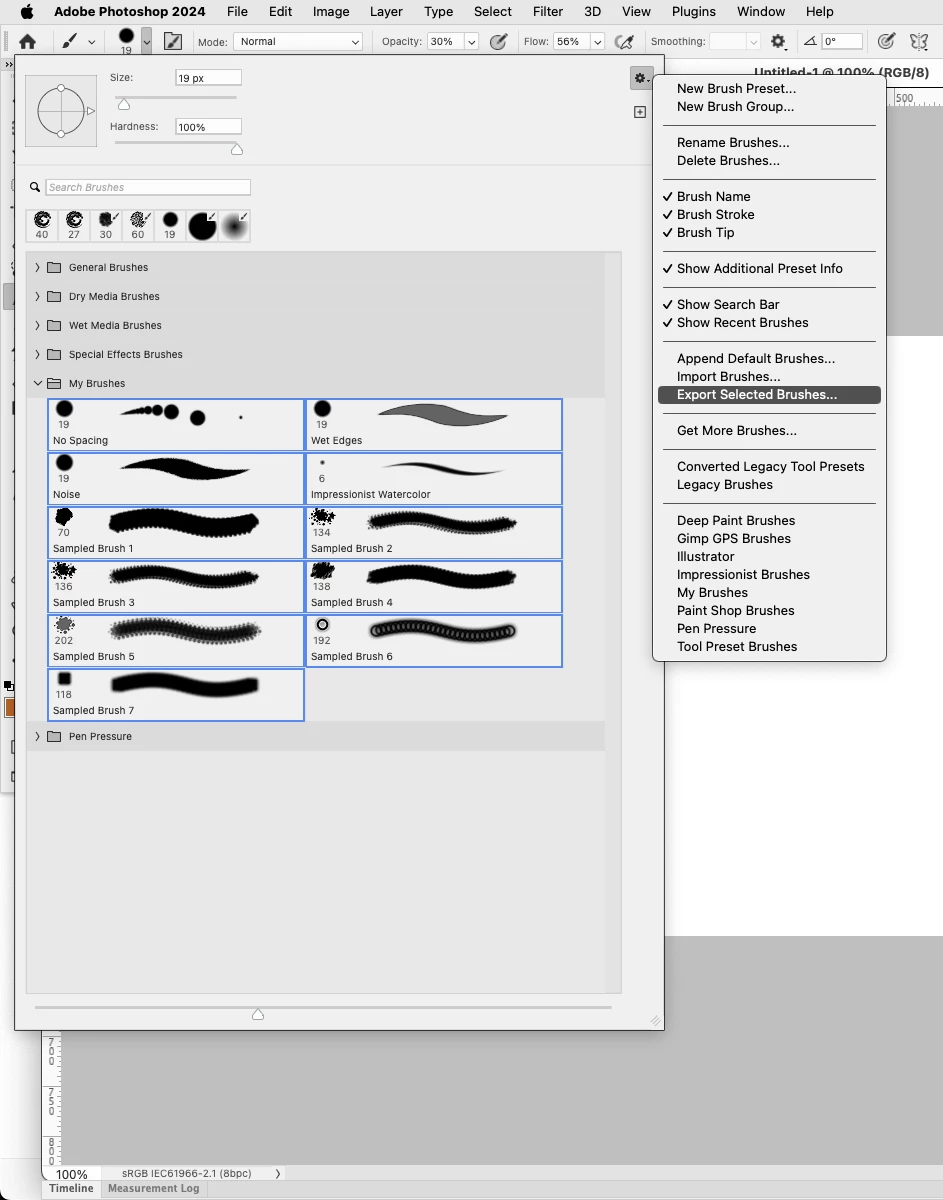943x1200 pixels.
Task: Select the recent brush labeled 30
Action: coord(106,225)
